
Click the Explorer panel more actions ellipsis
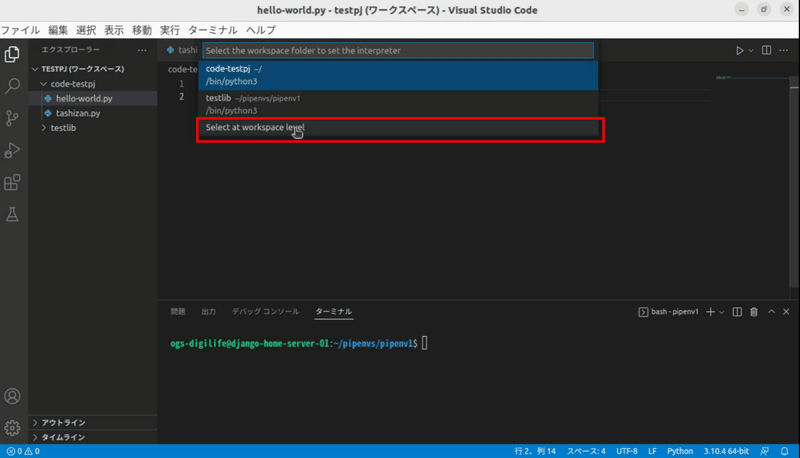coord(142,50)
